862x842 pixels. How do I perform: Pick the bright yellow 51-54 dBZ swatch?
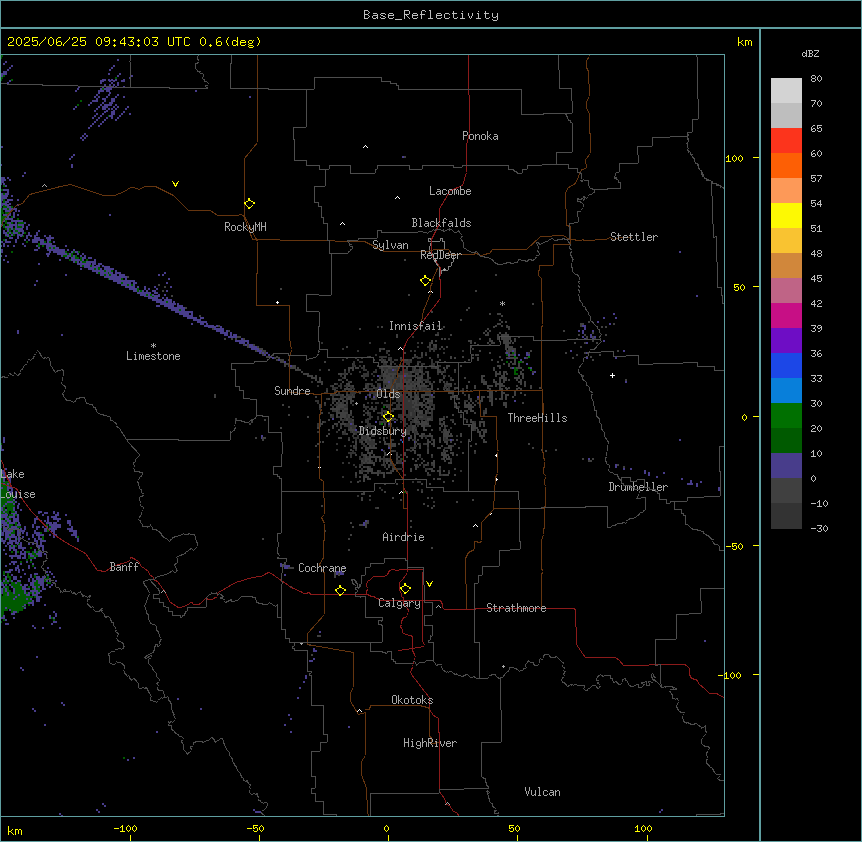pos(786,215)
